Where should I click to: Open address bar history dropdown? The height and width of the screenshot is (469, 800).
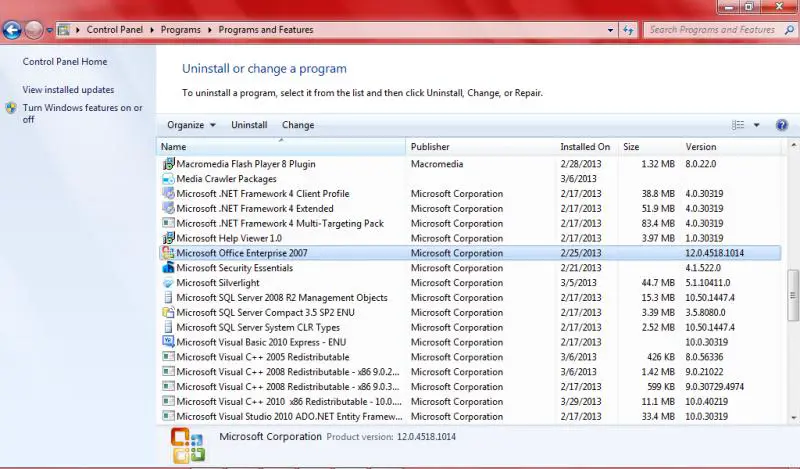click(x=610, y=30)
